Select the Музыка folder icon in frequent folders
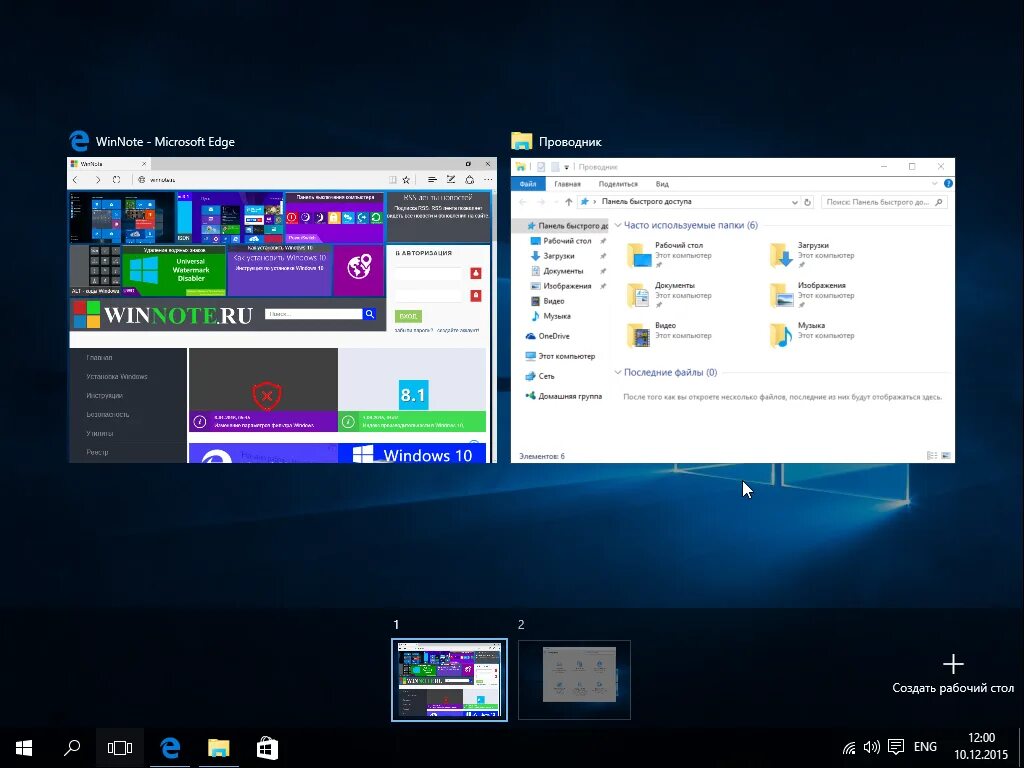 pos(782,335)
